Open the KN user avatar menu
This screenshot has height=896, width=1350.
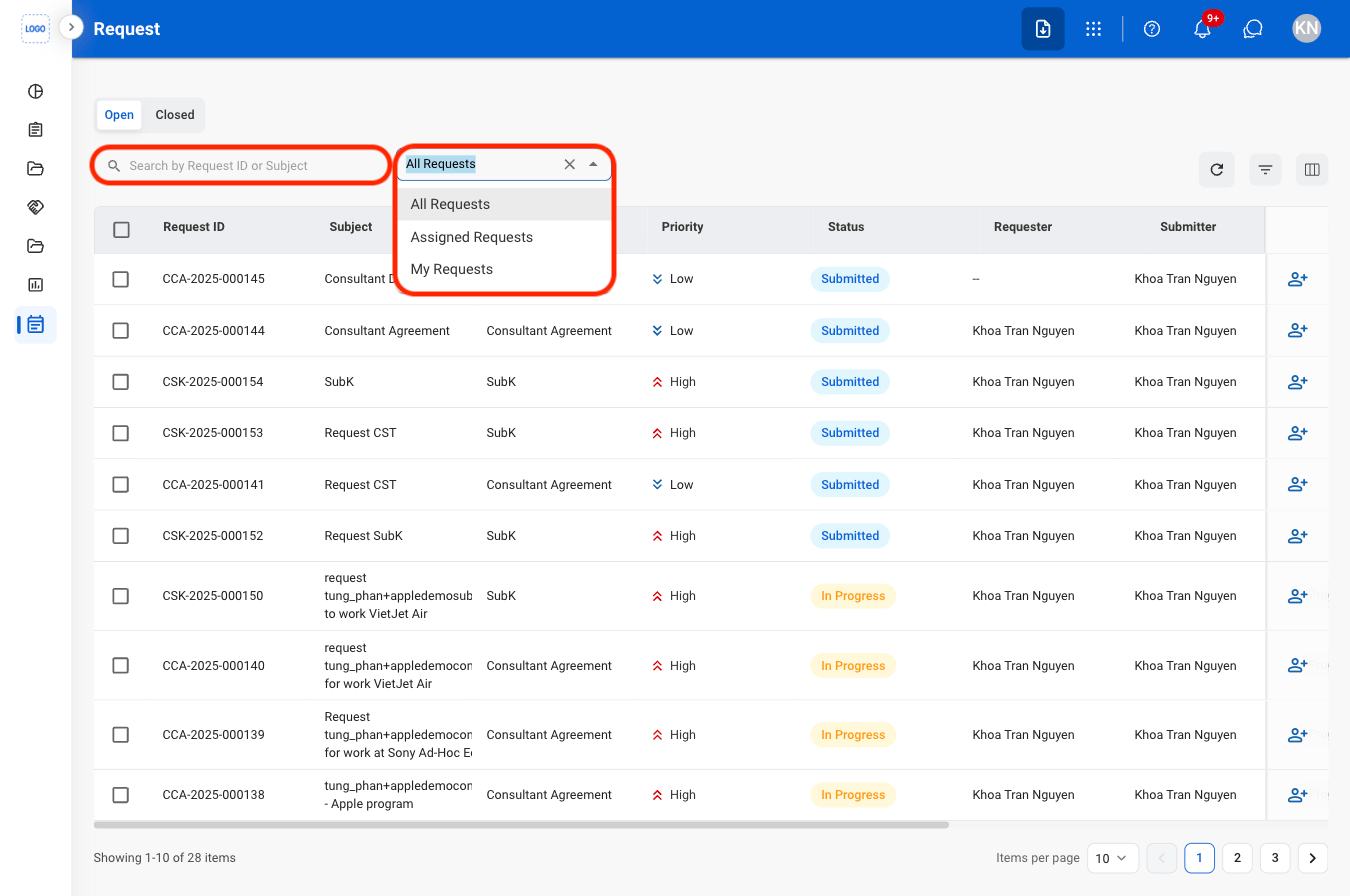[1306, 28]
